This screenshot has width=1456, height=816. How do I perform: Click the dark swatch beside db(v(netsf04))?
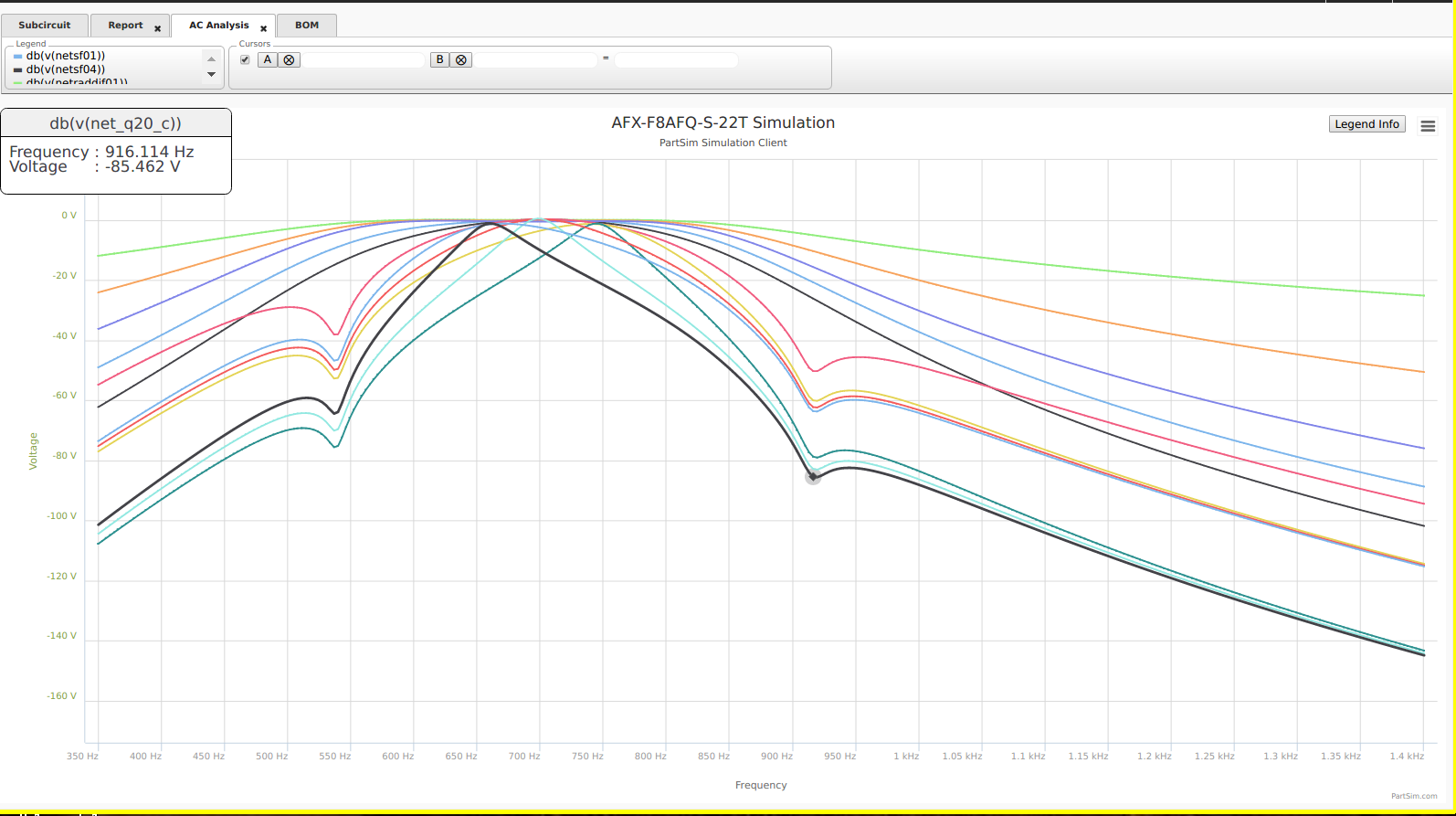(x=18, y=70)
